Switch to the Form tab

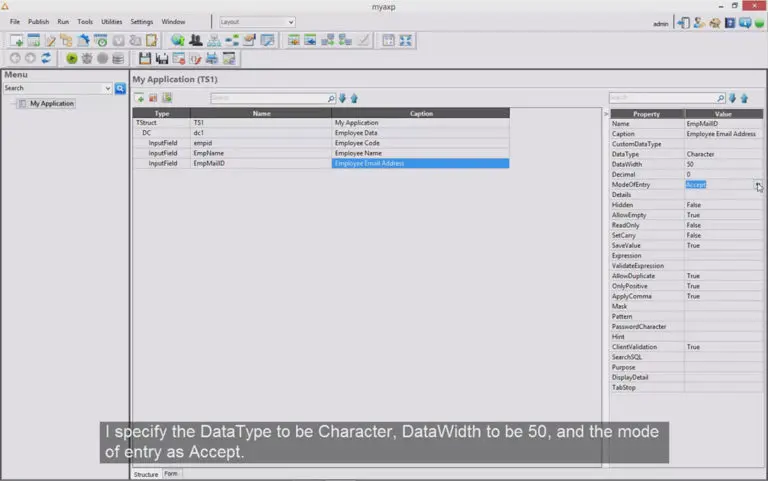pos(170,474)
